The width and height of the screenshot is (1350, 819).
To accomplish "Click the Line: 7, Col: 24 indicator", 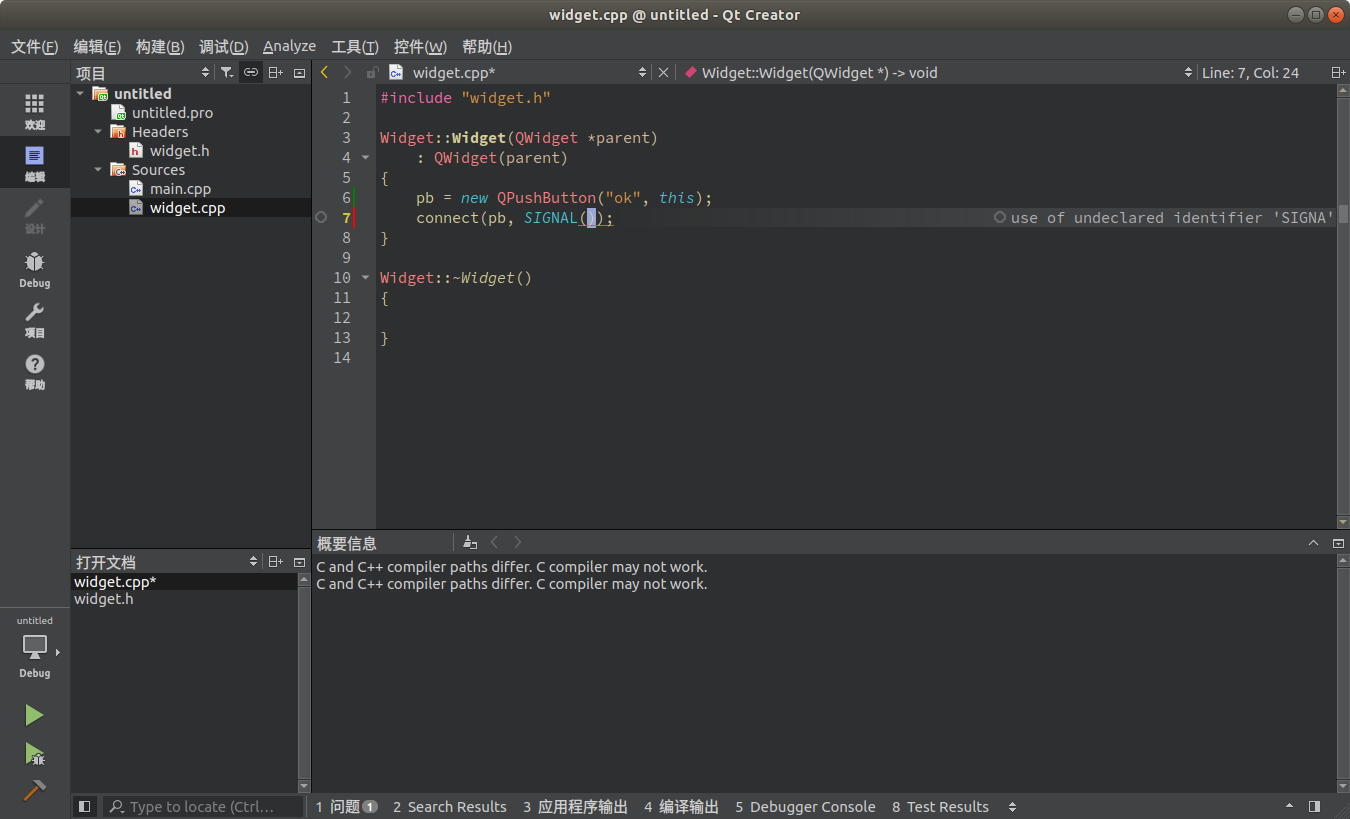I will tap(1250, 72).
